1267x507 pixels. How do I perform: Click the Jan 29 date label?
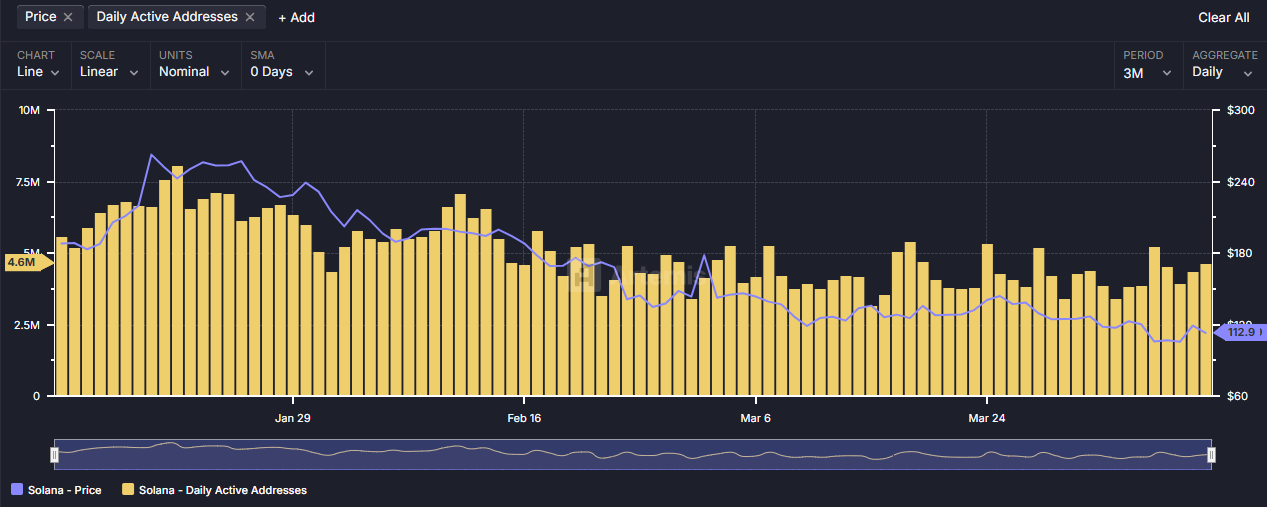click(293, 418)
